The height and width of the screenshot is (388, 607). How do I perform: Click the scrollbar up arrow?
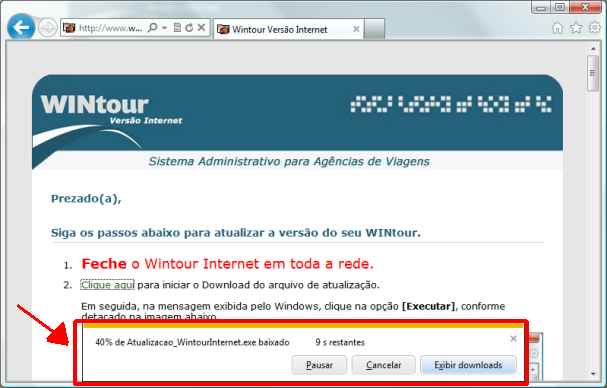[593, 49]
